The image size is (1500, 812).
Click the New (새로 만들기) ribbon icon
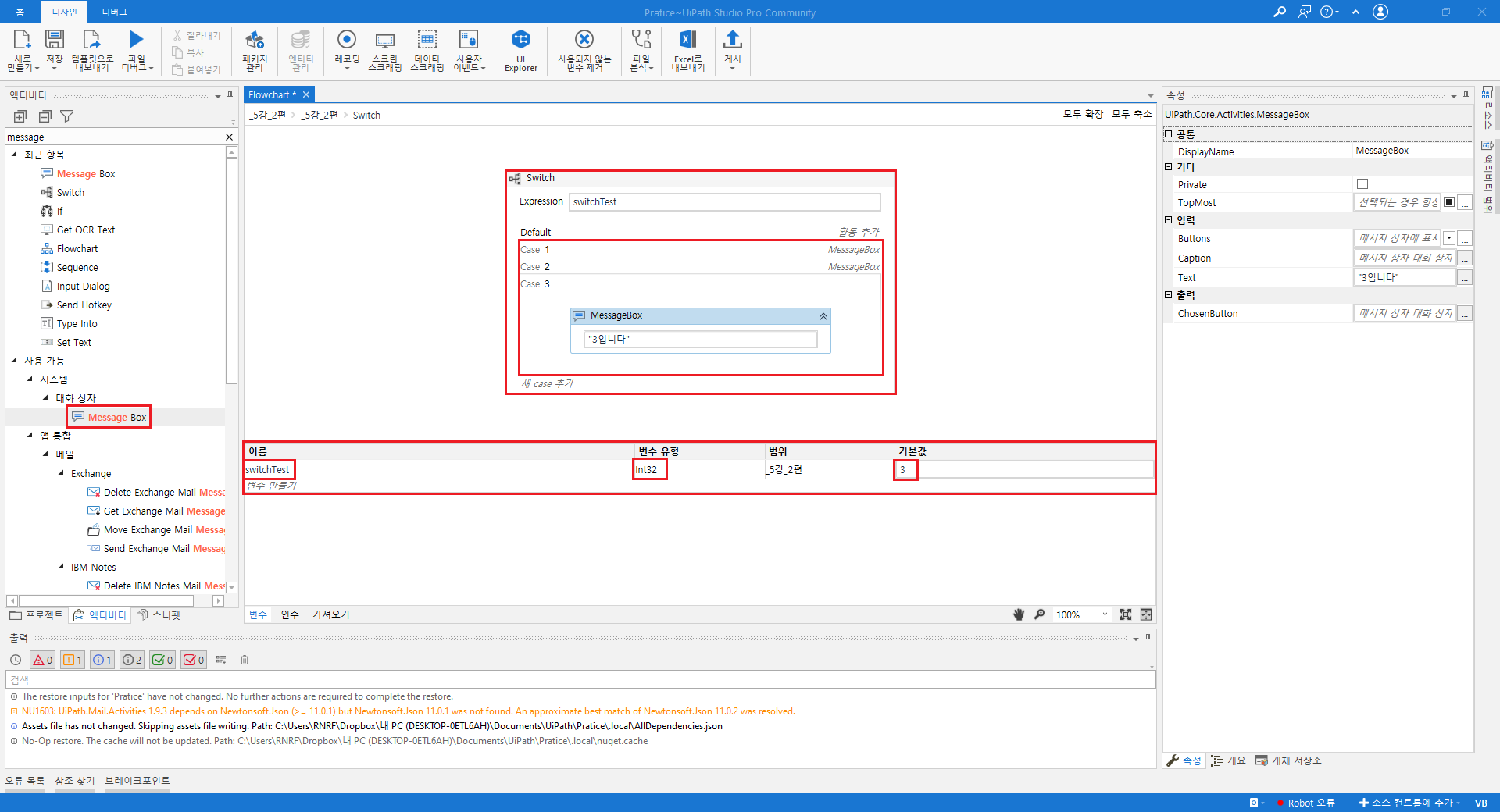pyautogui.click(x=22, y=50)
